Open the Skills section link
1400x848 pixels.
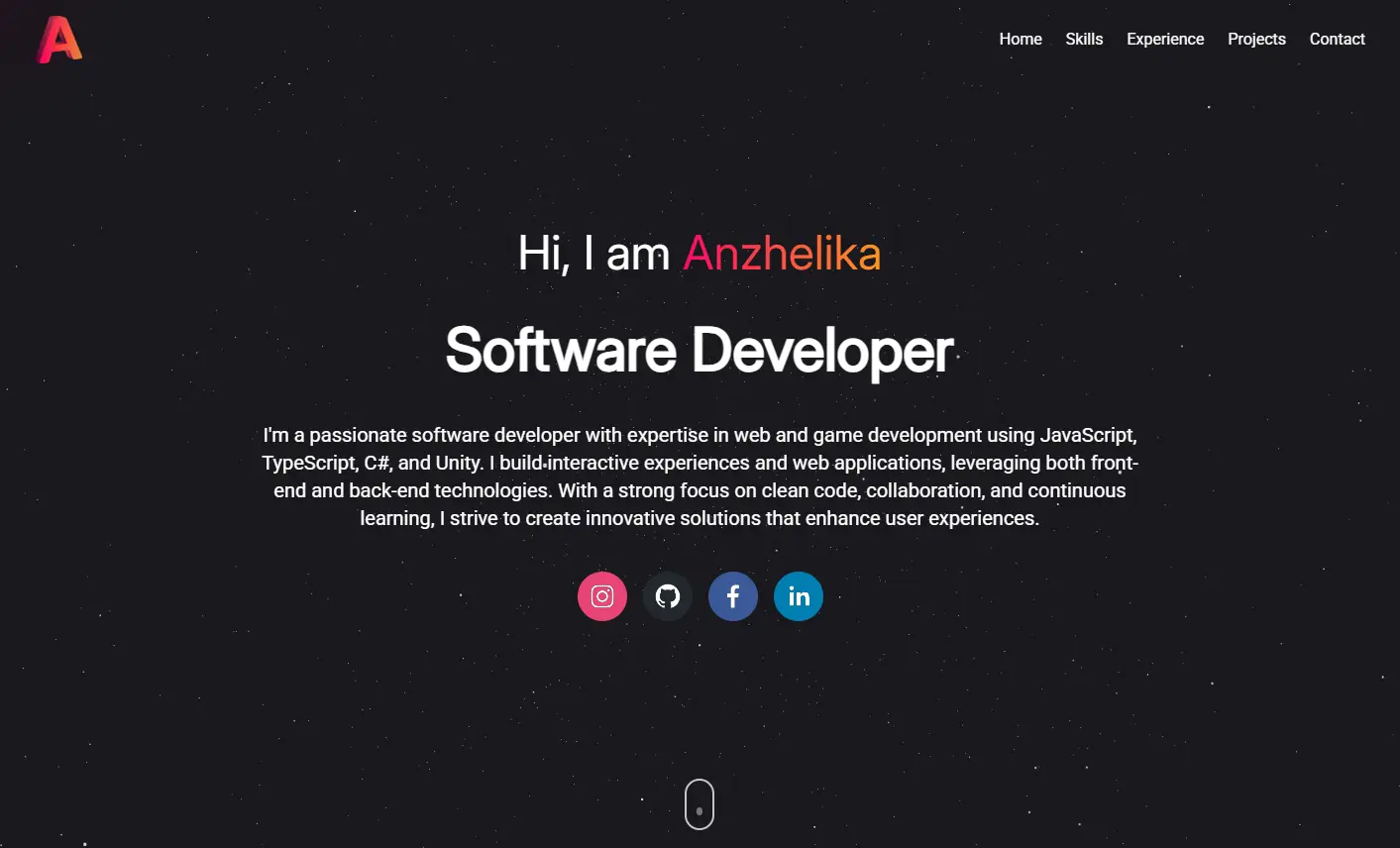point(1084,39)
